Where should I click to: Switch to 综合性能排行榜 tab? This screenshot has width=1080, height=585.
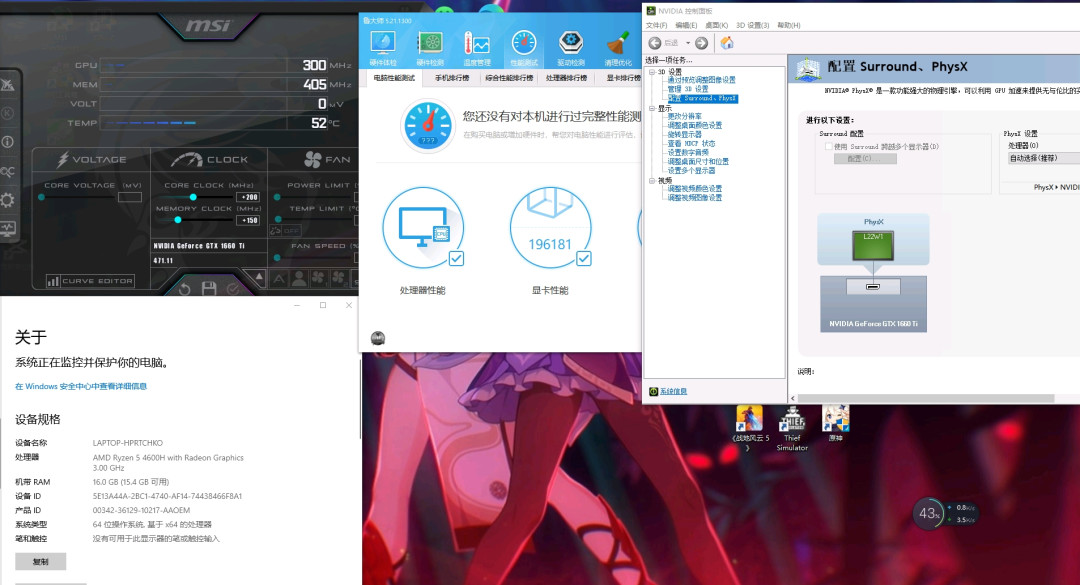(509, 78)
